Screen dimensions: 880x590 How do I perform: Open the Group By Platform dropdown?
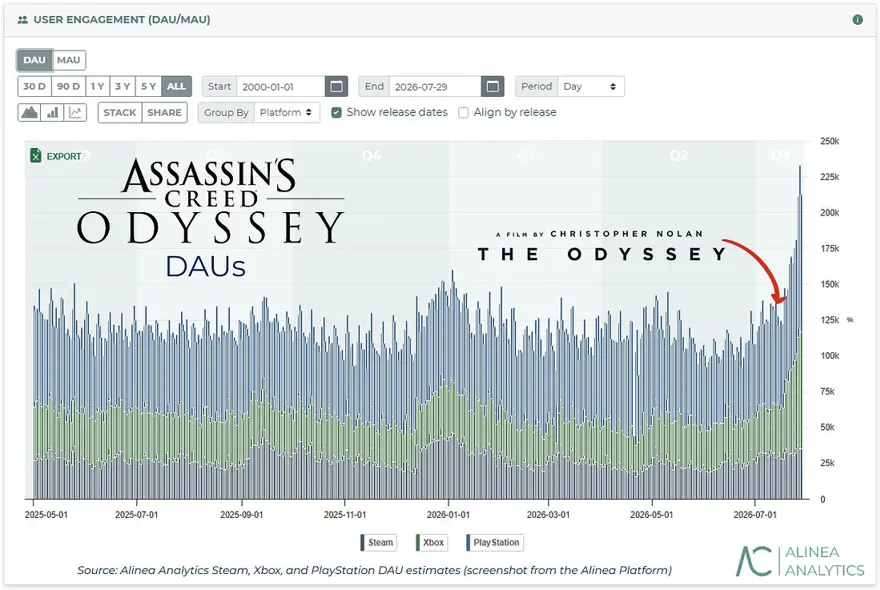point(286,112)
